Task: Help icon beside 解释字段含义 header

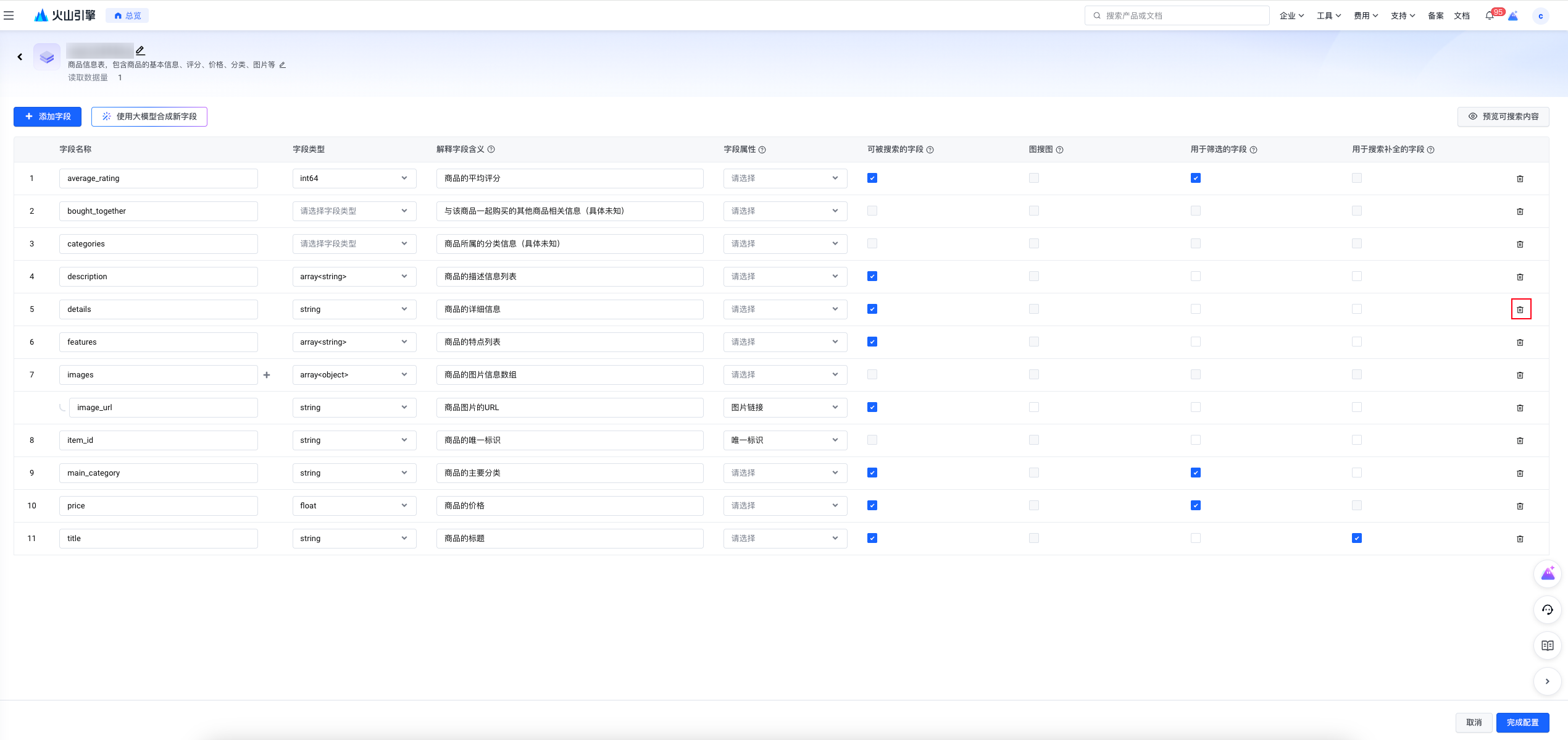Action: (491, 149)
